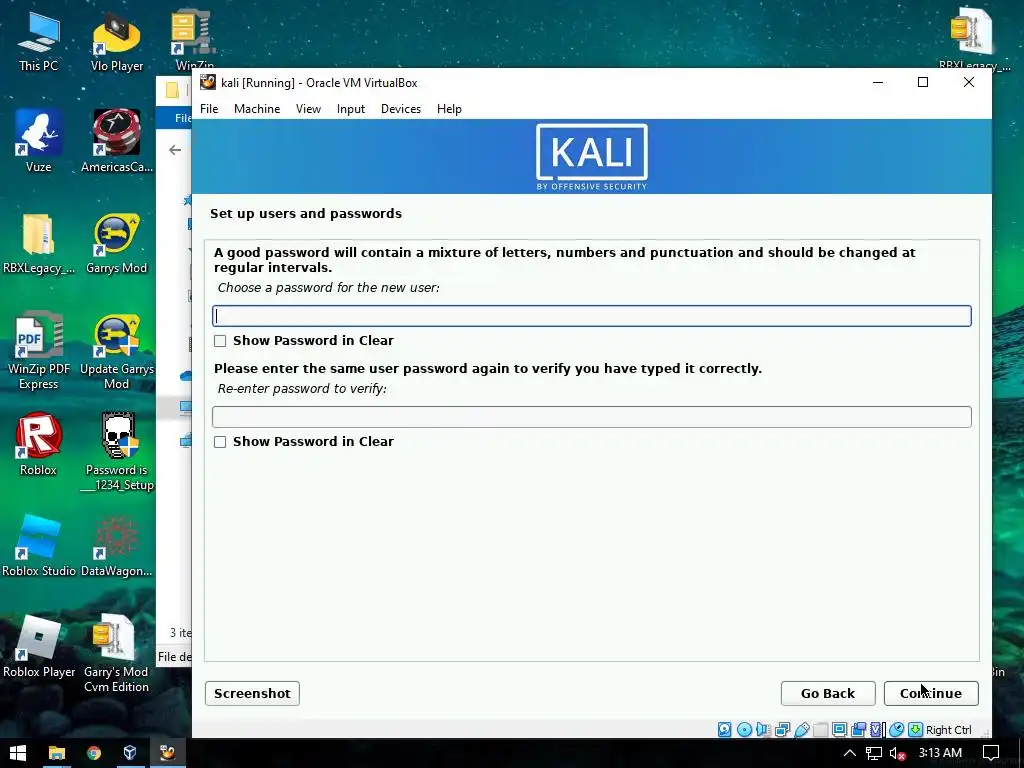This screenshot has height=768, width=1024.
Task: Select the RBXLegacy folder icon on left desktop
Action: (38, 242)
